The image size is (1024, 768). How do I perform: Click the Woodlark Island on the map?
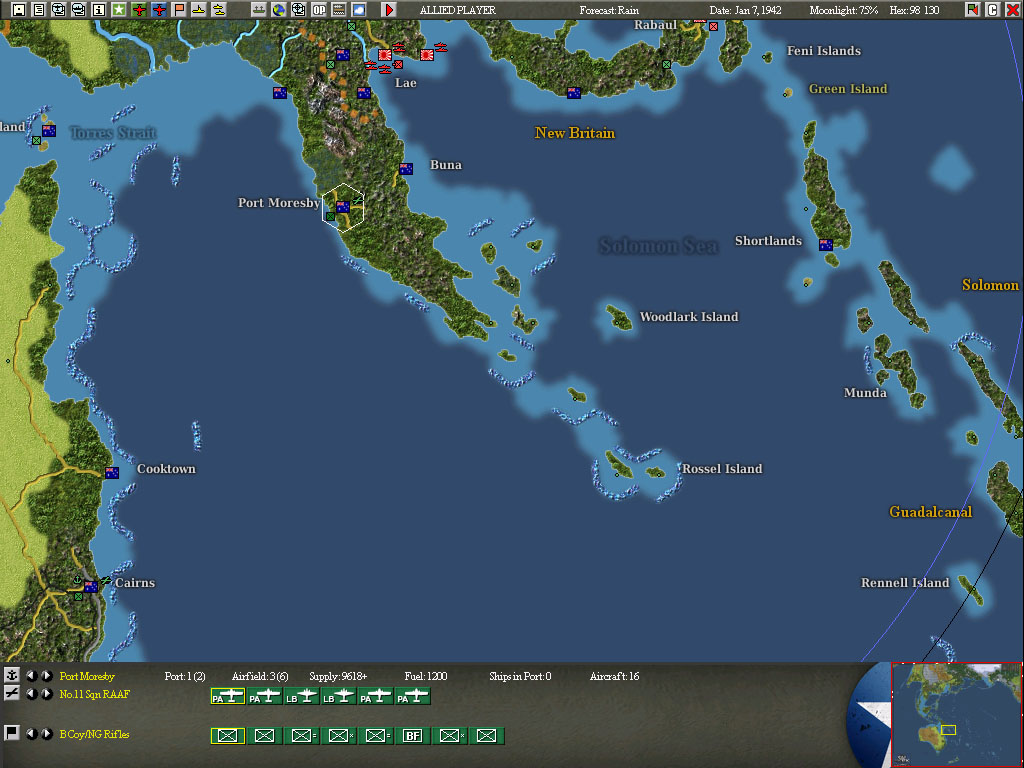tap(618, 317)
